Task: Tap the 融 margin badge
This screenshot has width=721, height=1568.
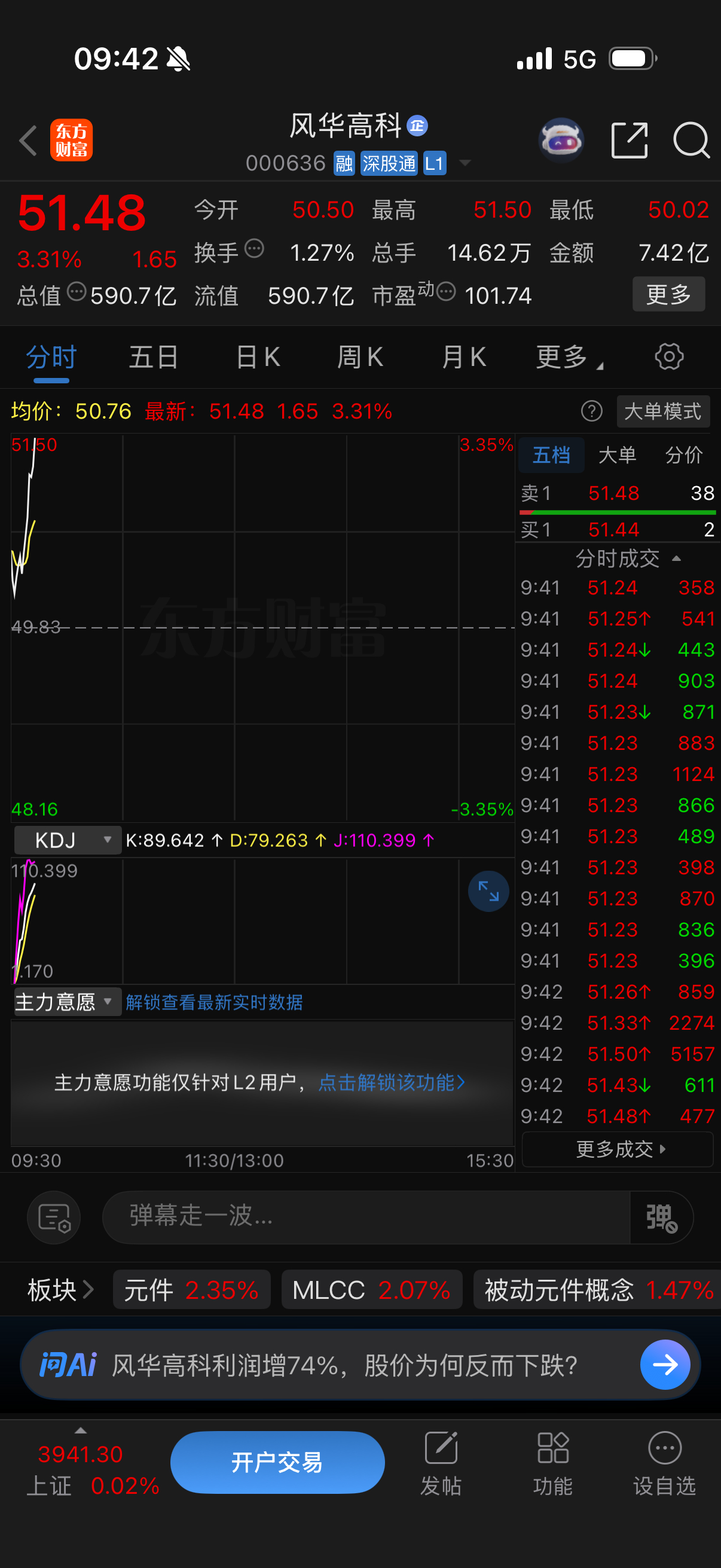Action: 344,163
